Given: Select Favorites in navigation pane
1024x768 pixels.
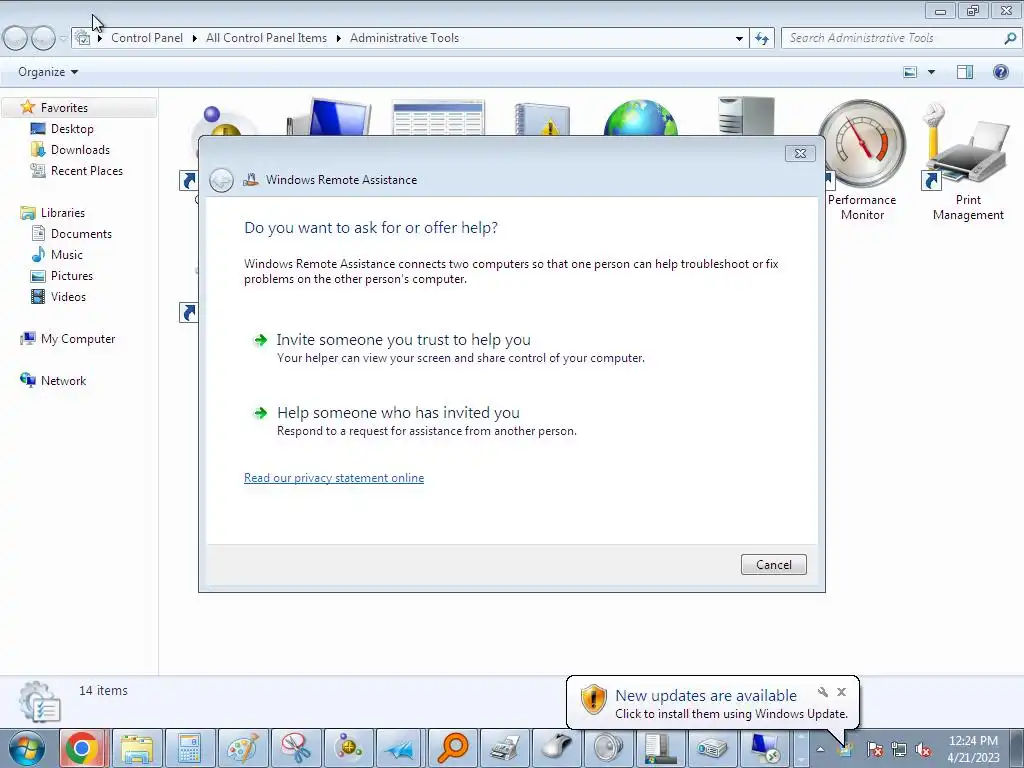Looking at the screenshot, I should (x=64, y=108).
